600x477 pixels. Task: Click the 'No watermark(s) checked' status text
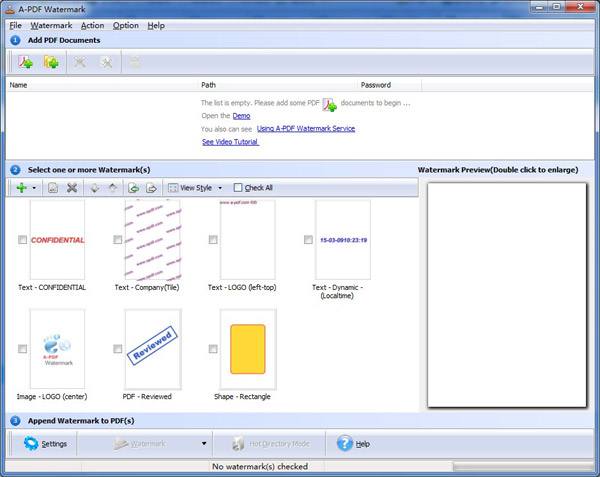coord(260,467)
